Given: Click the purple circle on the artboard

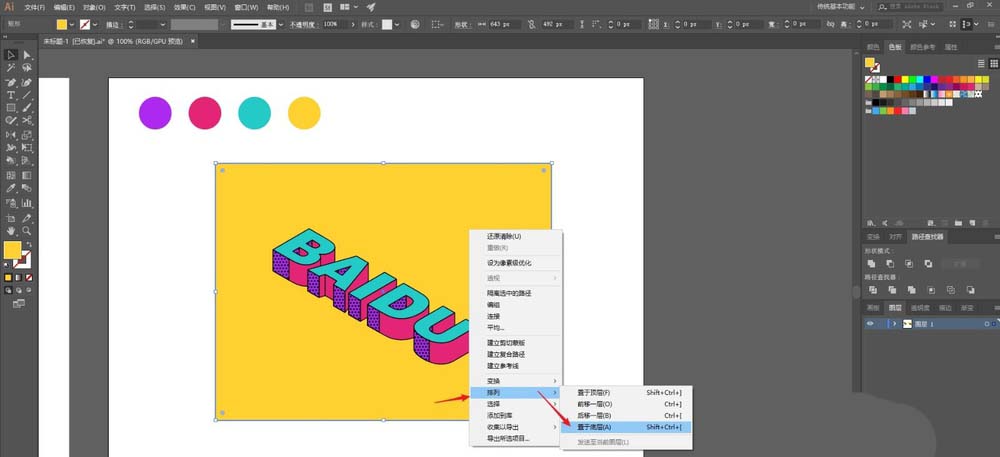Looking at the screenshot, I should pos(155,113).
